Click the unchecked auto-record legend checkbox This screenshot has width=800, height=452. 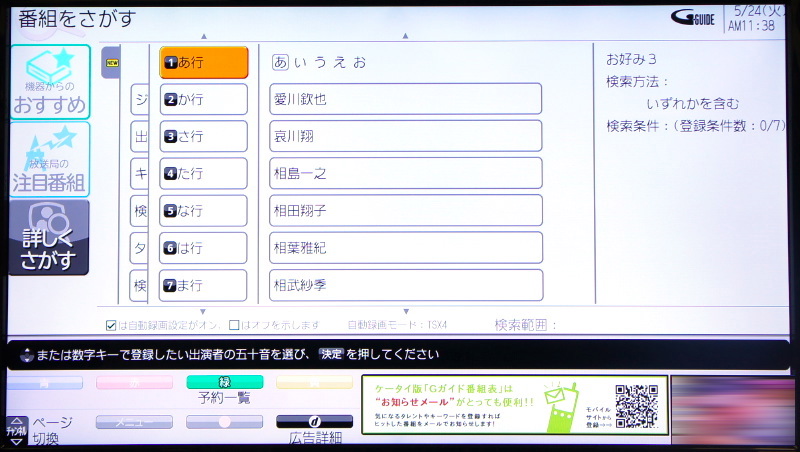pyautogui.click(x=234, y=325)
